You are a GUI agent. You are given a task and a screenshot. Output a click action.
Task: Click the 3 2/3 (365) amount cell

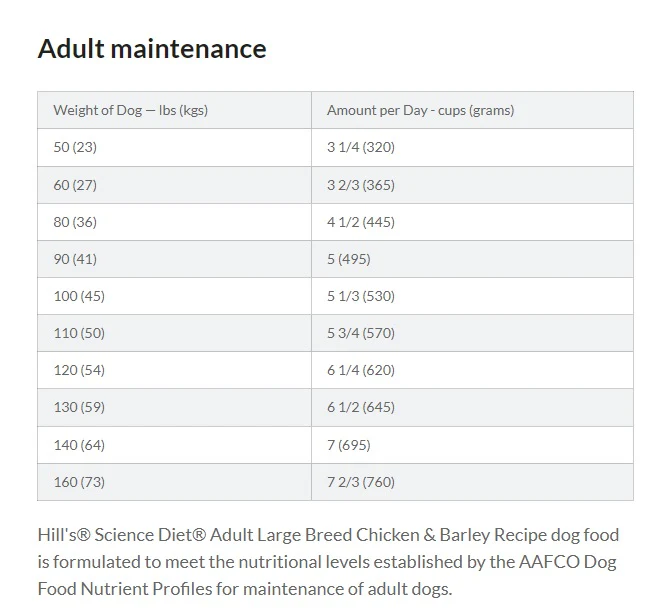point(472,185)
